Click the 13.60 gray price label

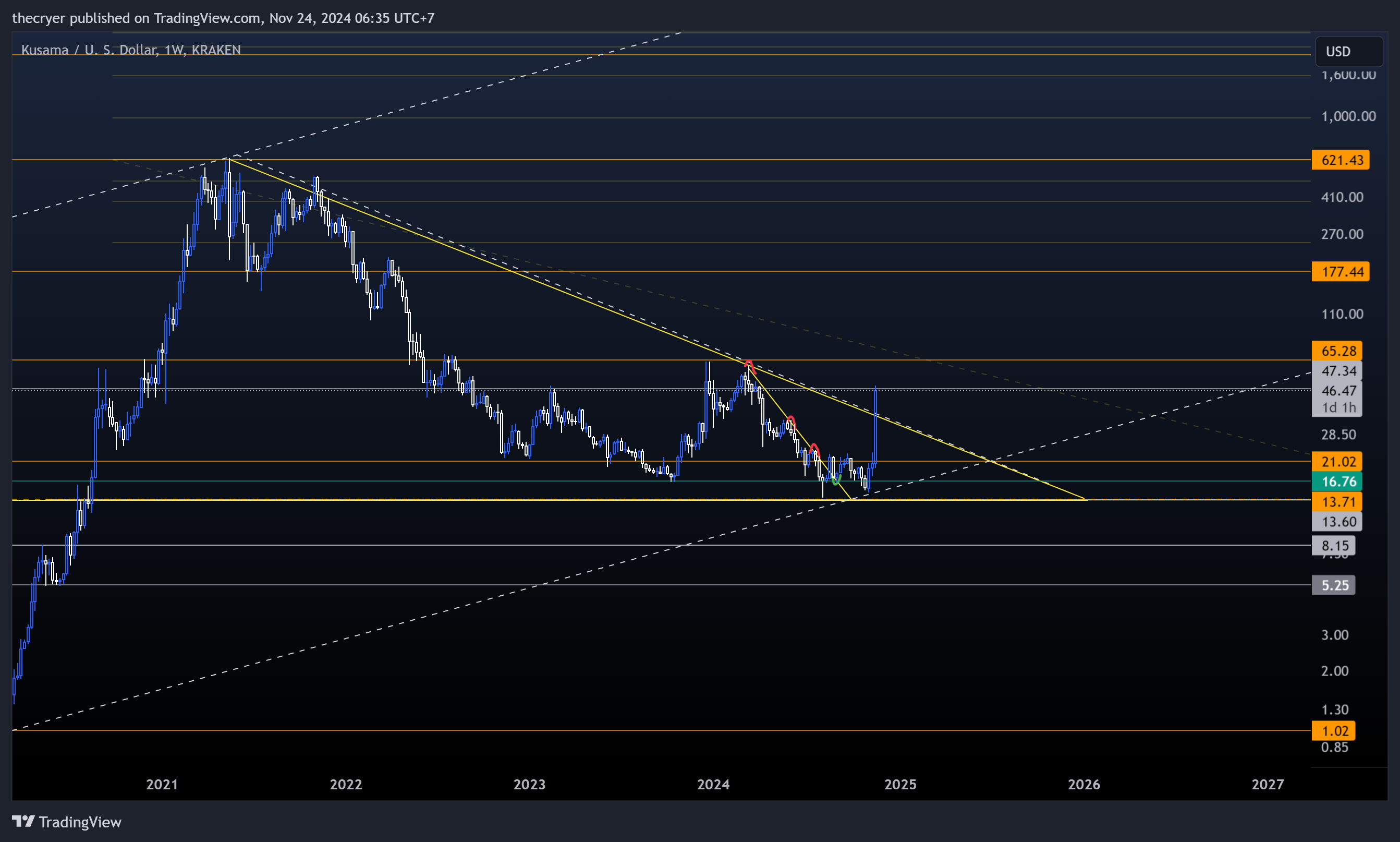[1336, 522]
